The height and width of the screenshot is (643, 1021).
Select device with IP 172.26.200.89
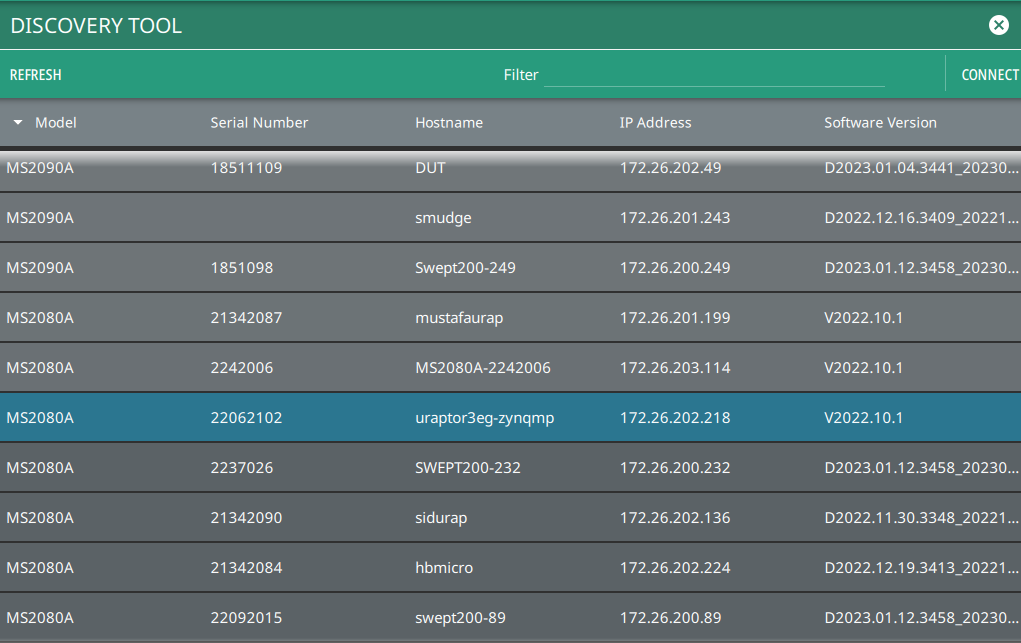(x=670, y=618)
